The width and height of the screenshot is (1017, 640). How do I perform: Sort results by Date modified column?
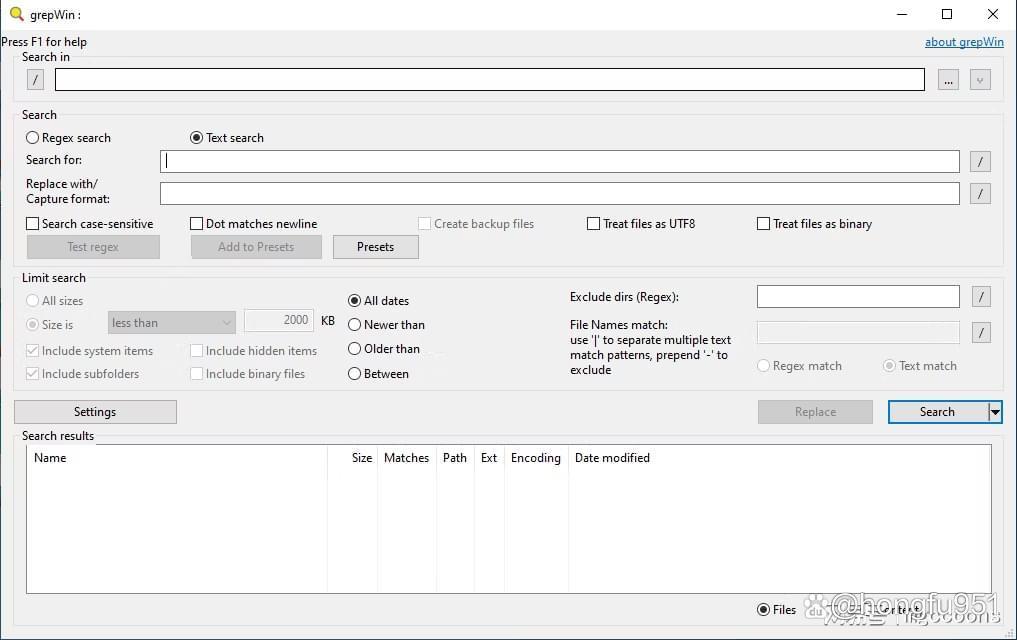pos(612,458)
